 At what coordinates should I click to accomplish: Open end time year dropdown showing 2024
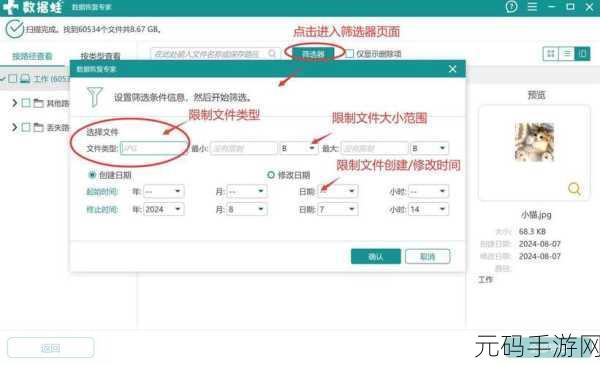(163, 209)
